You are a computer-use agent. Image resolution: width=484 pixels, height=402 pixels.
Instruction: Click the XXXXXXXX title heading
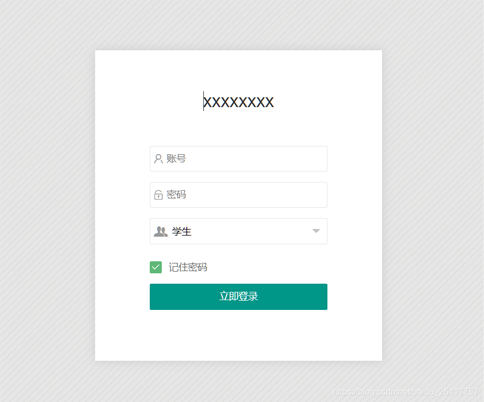[239, 102]
